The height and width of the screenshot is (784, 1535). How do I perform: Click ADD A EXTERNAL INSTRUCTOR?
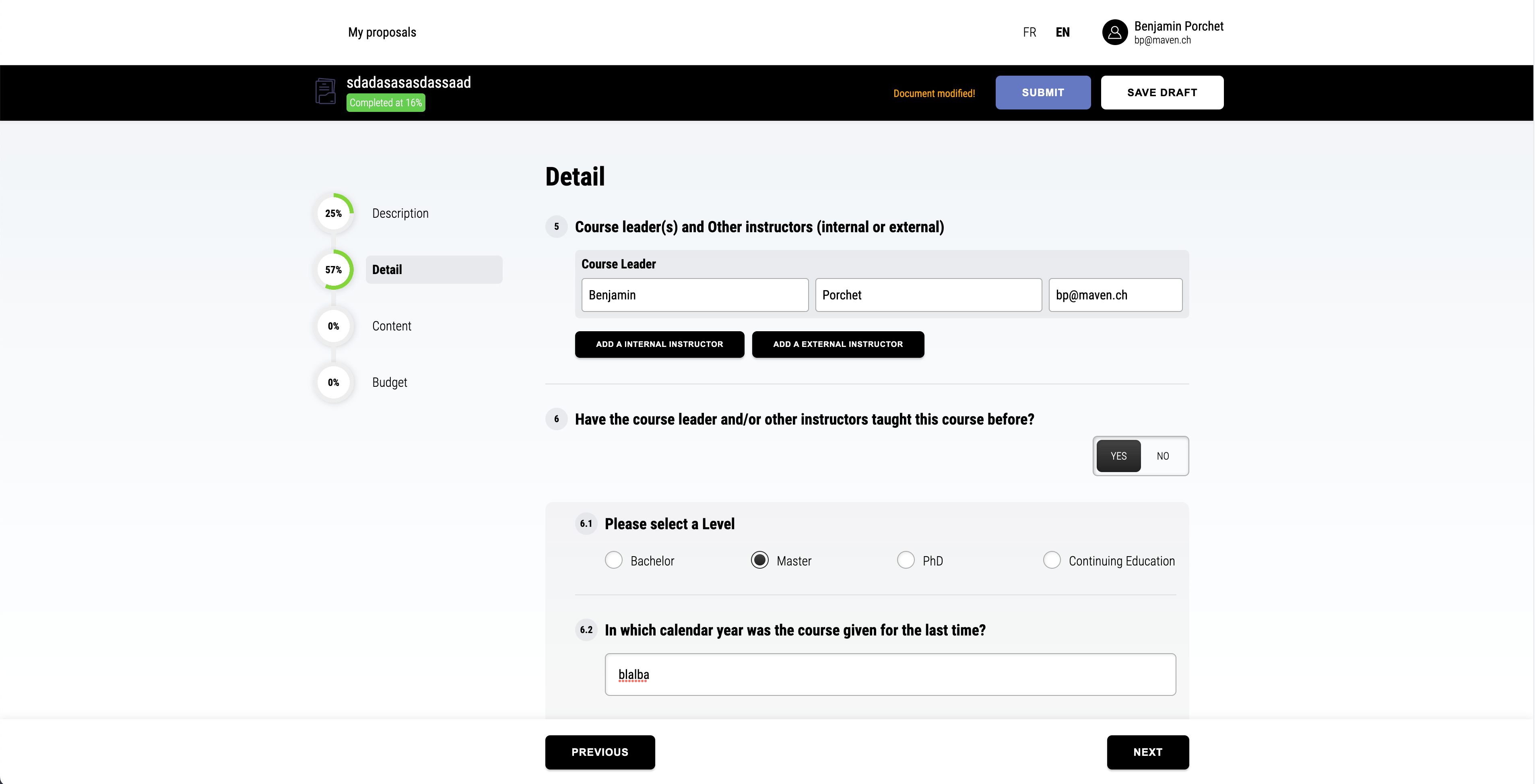(838, 344)
